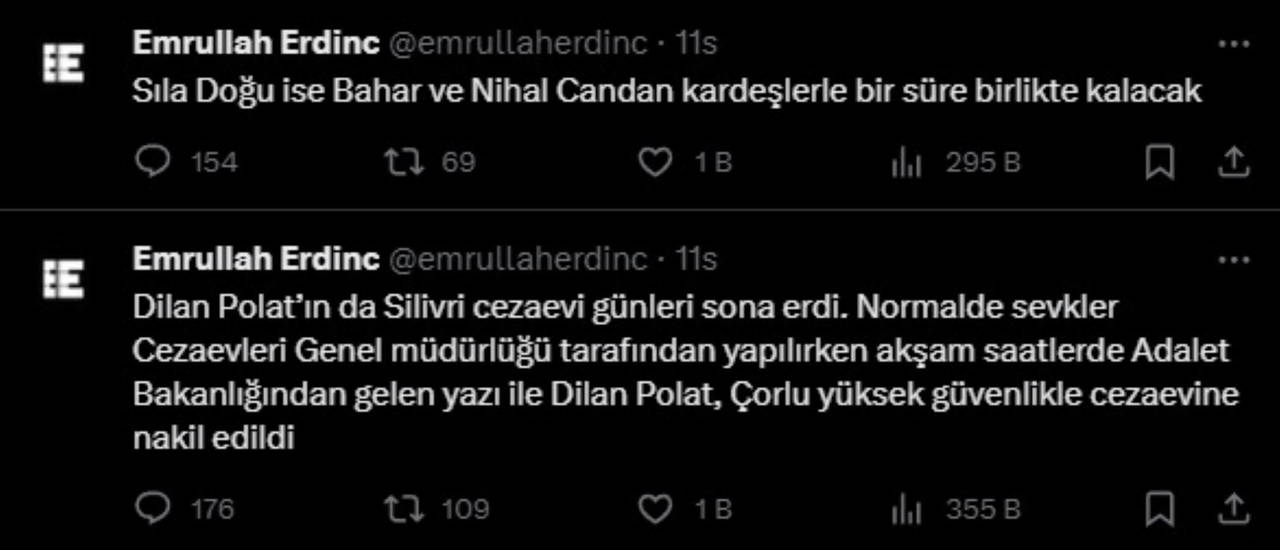Open more options on Sıla Doğu tweet
The image size is (1280, 550).
tap(1234, 44)
